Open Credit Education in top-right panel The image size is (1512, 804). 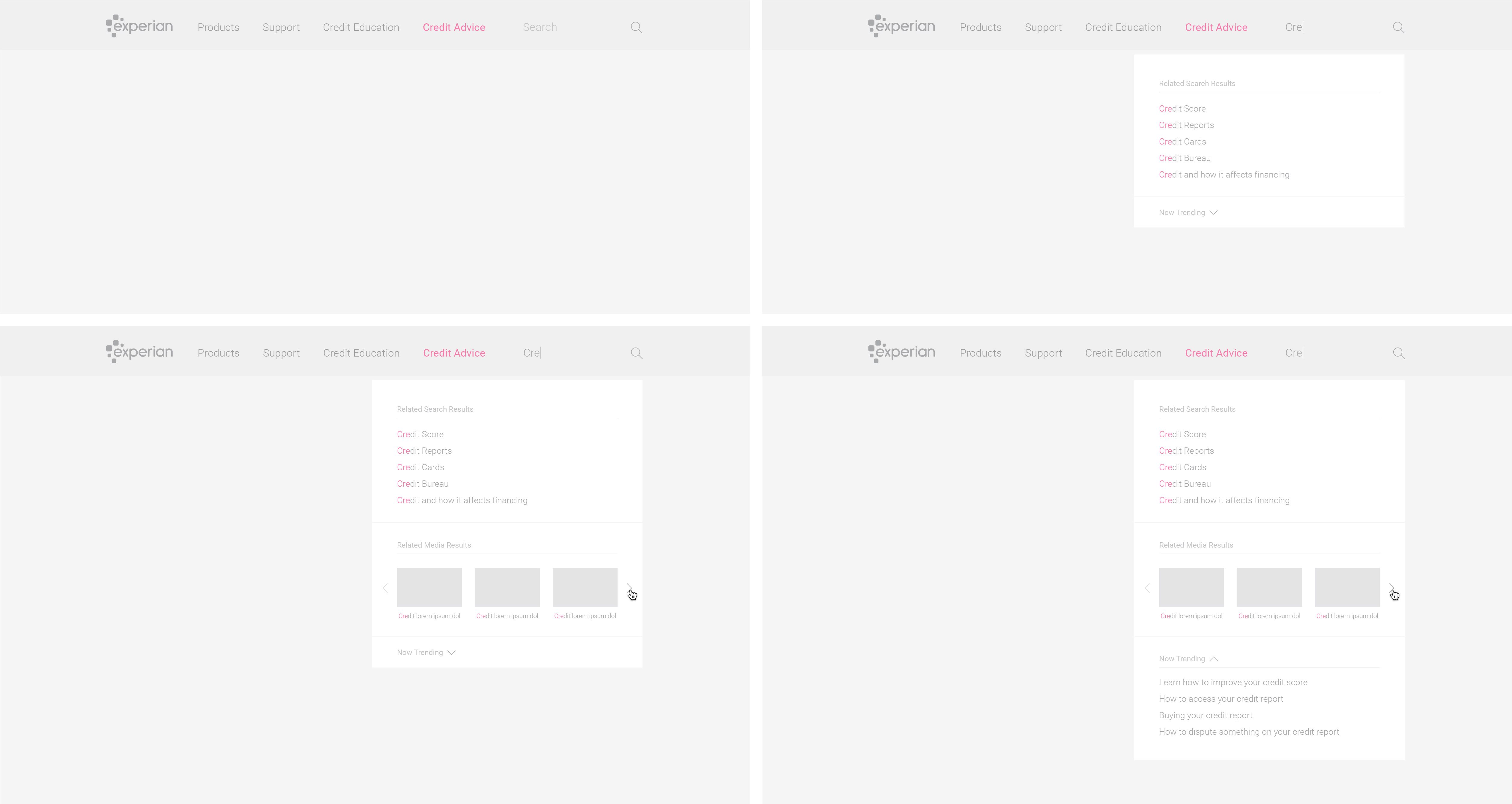point(1123,28)
